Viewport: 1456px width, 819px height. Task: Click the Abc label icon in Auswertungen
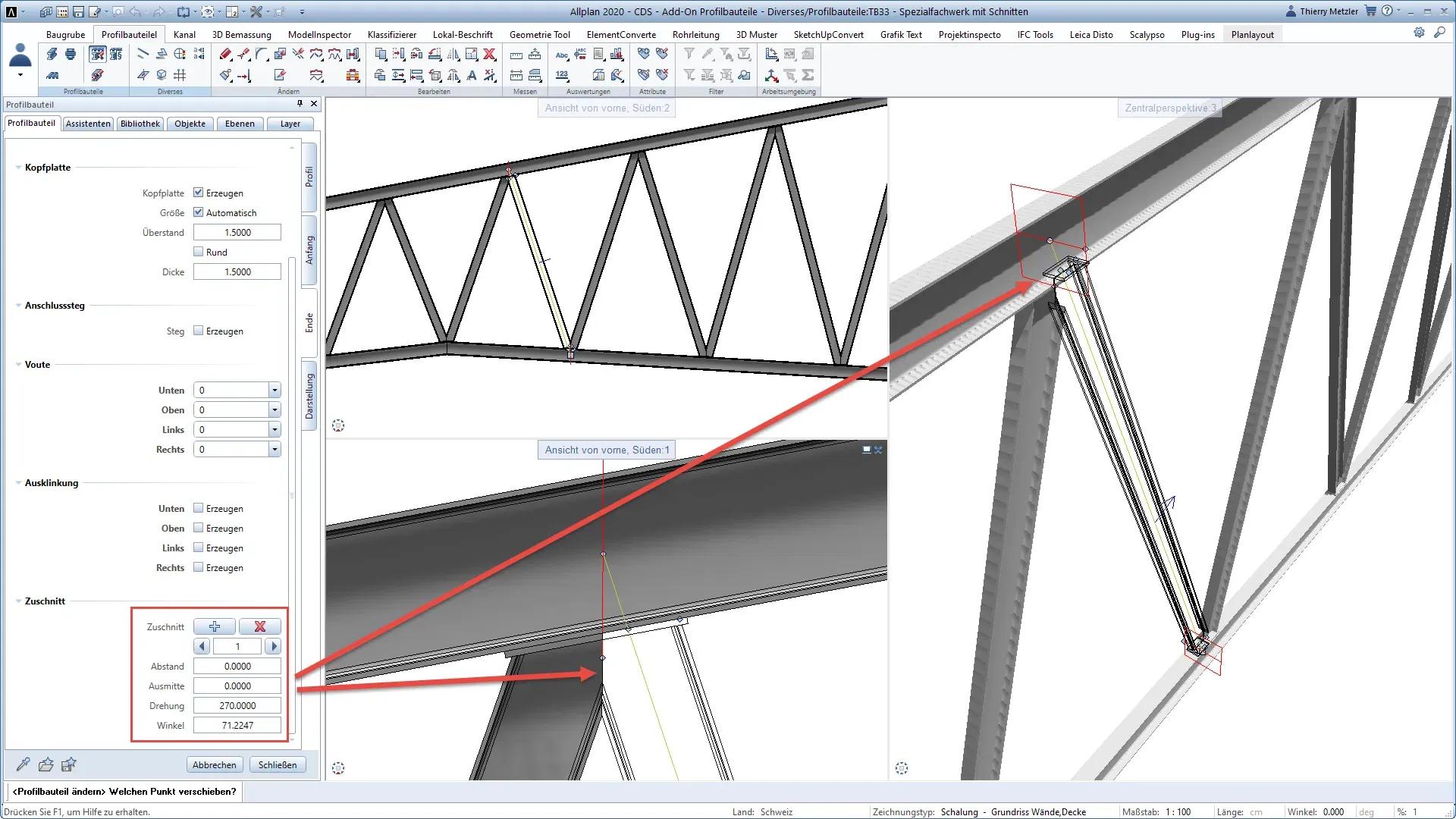[562, 55]
